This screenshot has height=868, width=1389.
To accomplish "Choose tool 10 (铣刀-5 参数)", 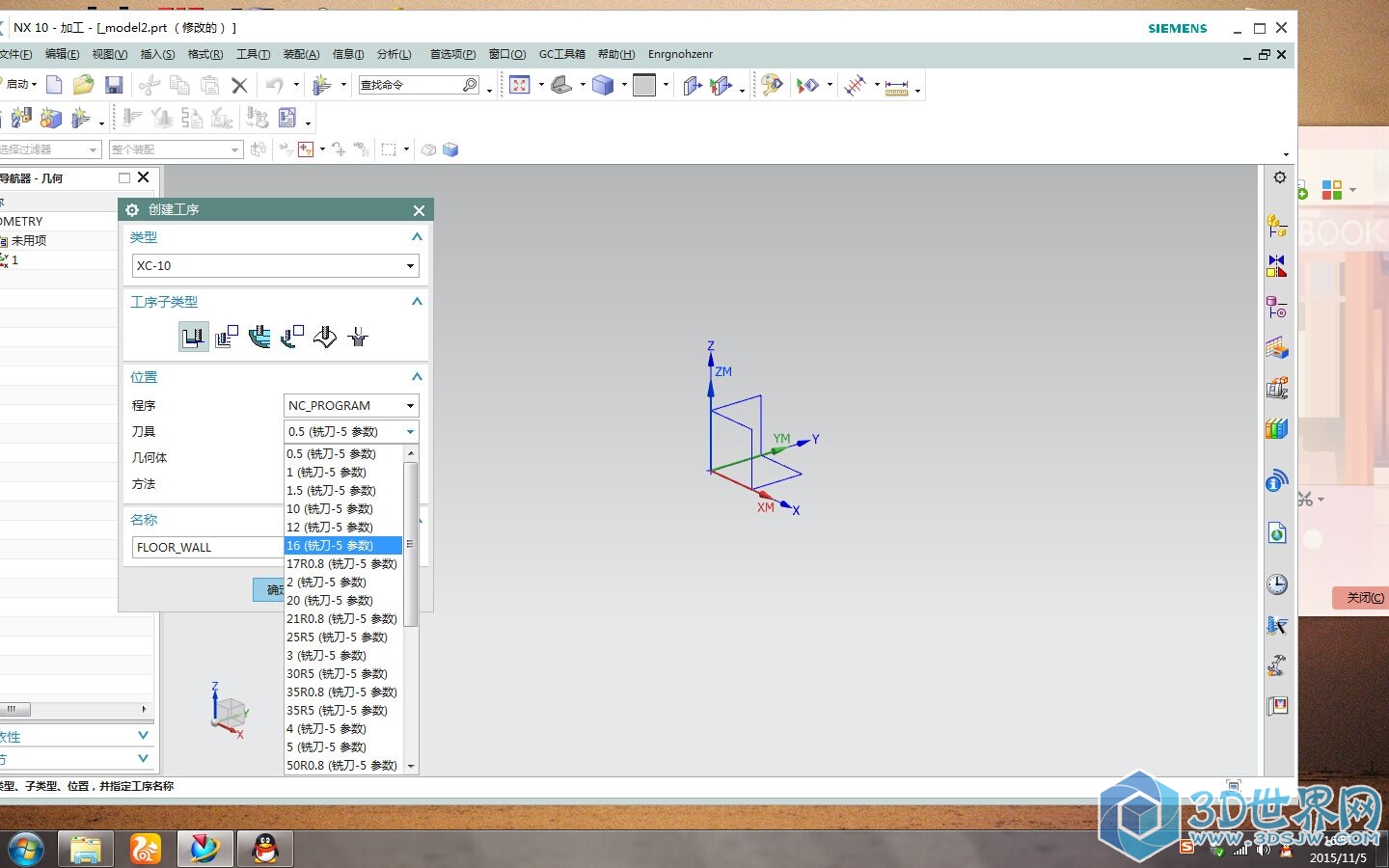I will 343,508.
